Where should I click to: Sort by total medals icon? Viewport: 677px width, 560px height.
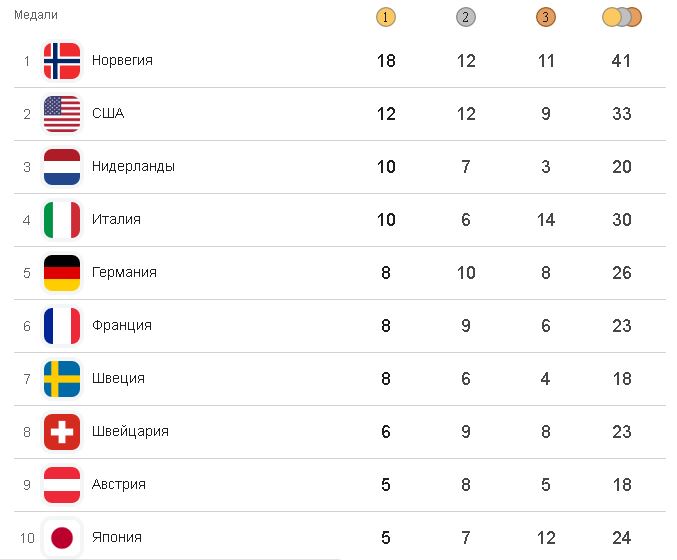[622, 17]
